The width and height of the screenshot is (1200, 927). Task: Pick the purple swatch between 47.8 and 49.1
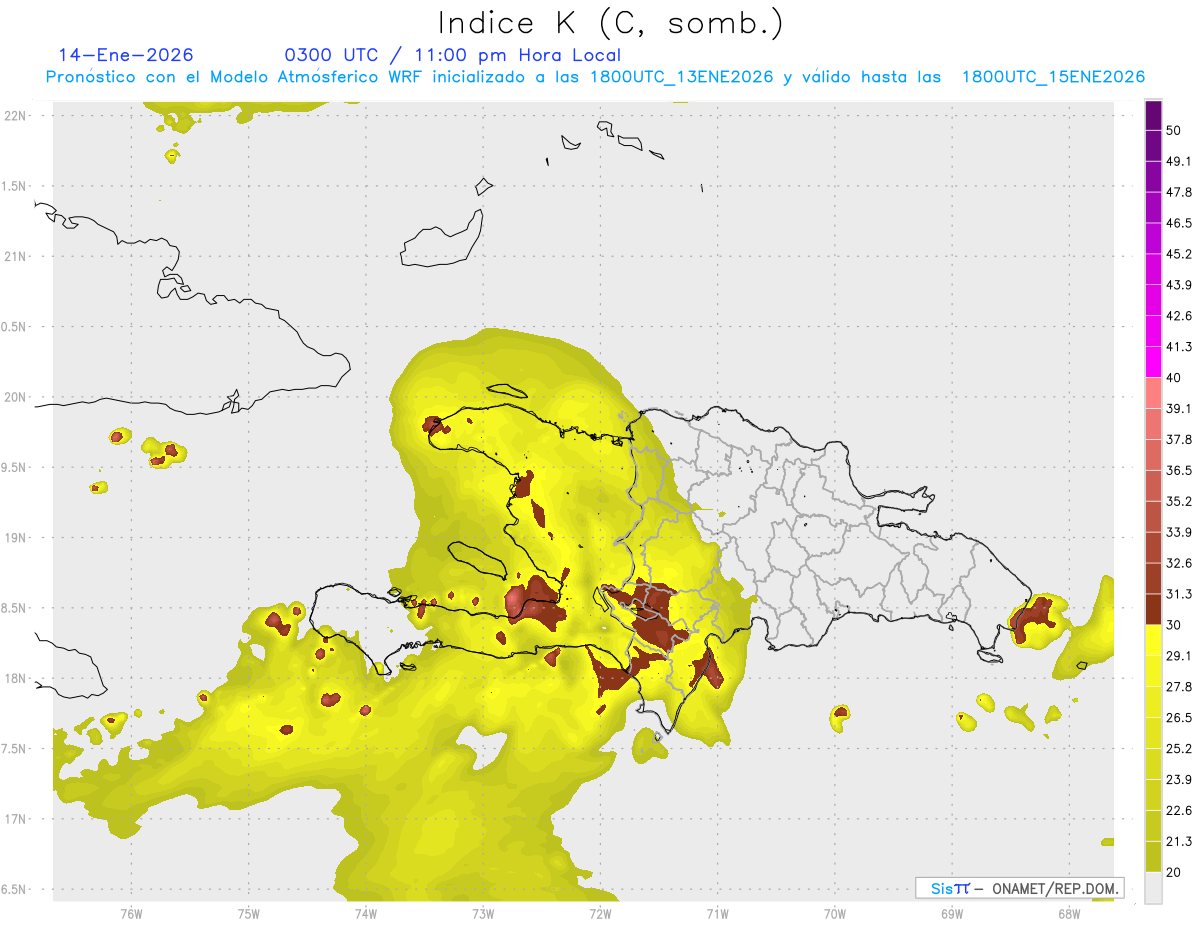(x=1153, y=177)
